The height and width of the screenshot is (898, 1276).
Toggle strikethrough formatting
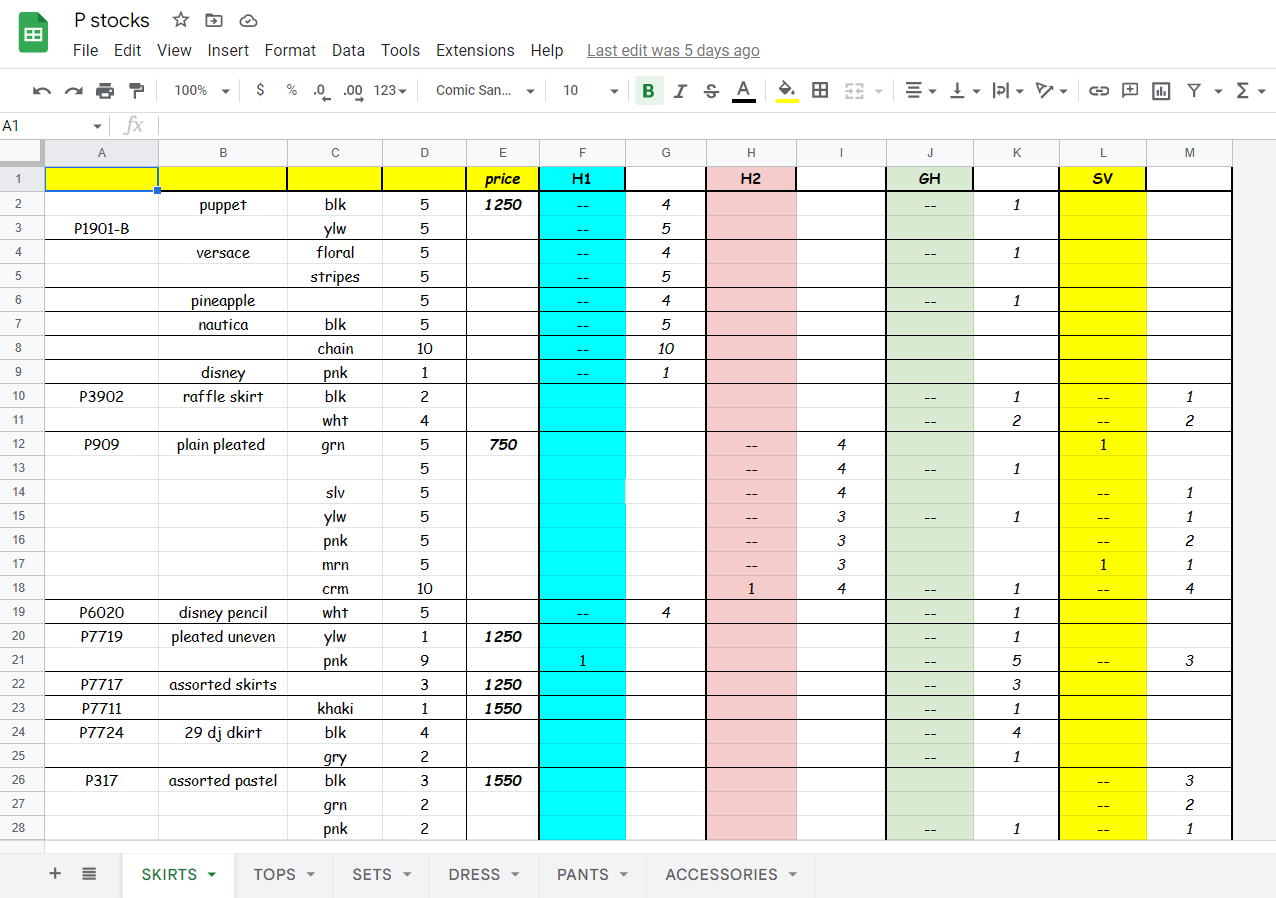click(711, 91)
